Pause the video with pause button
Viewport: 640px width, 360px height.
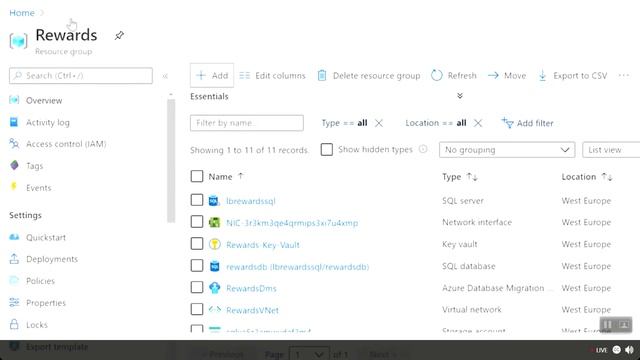[x=607, y=324]
